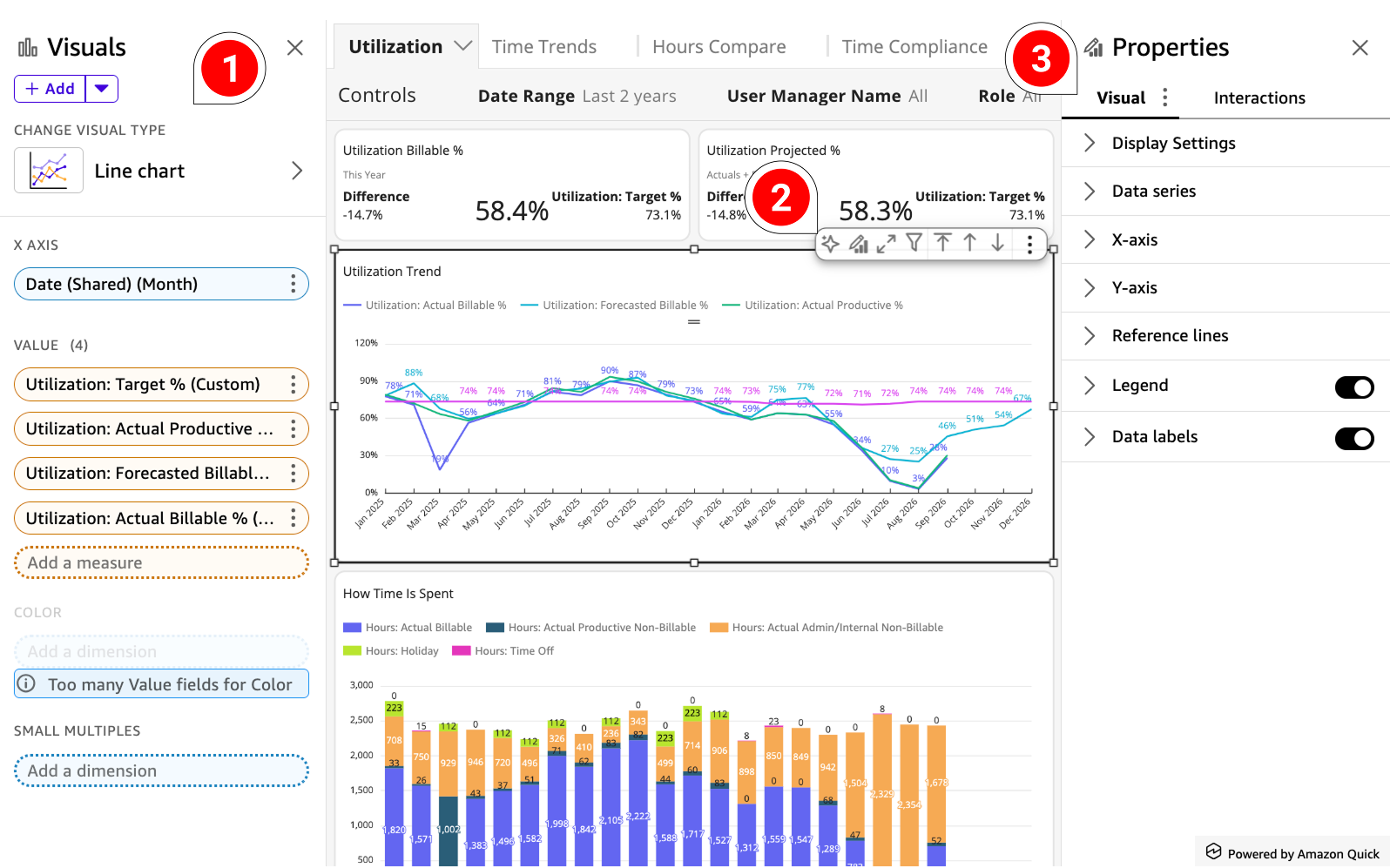The height and width of the screenshot is (868, 1390).
Task: Click User Manager Name control
Action: click(x=827, y=96)
